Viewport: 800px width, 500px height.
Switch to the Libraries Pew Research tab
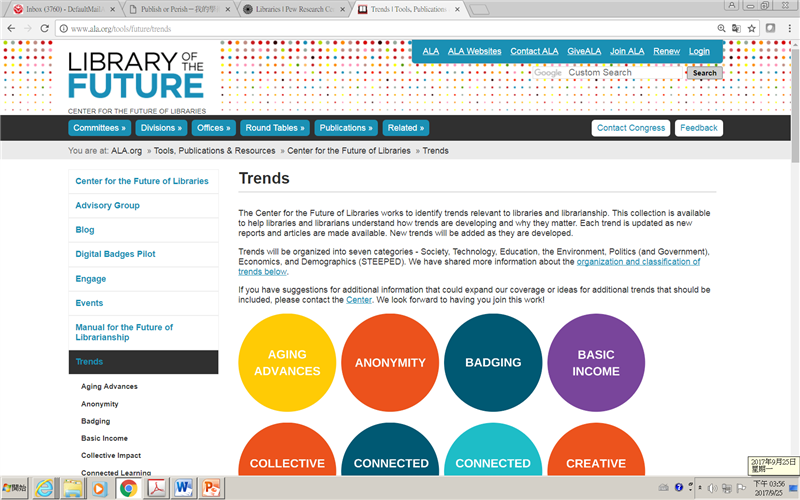pos(294,9)
